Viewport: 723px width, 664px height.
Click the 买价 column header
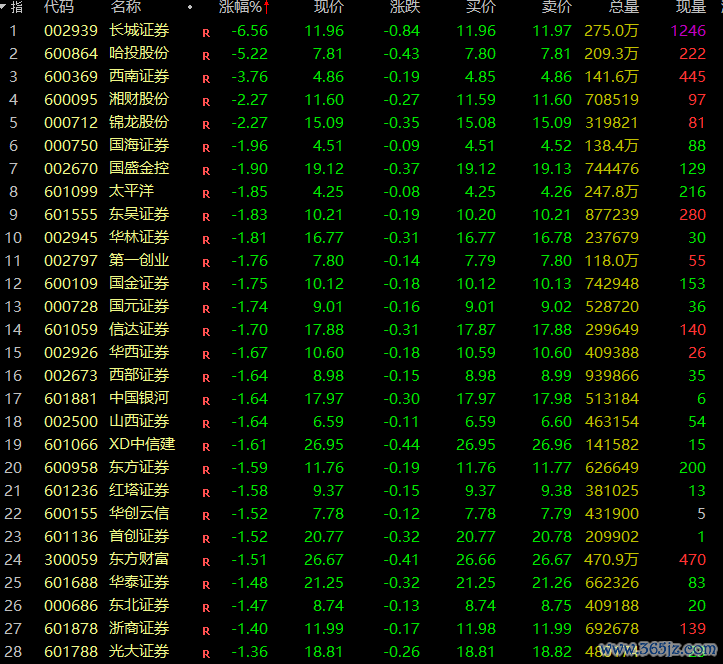[480, 6]
